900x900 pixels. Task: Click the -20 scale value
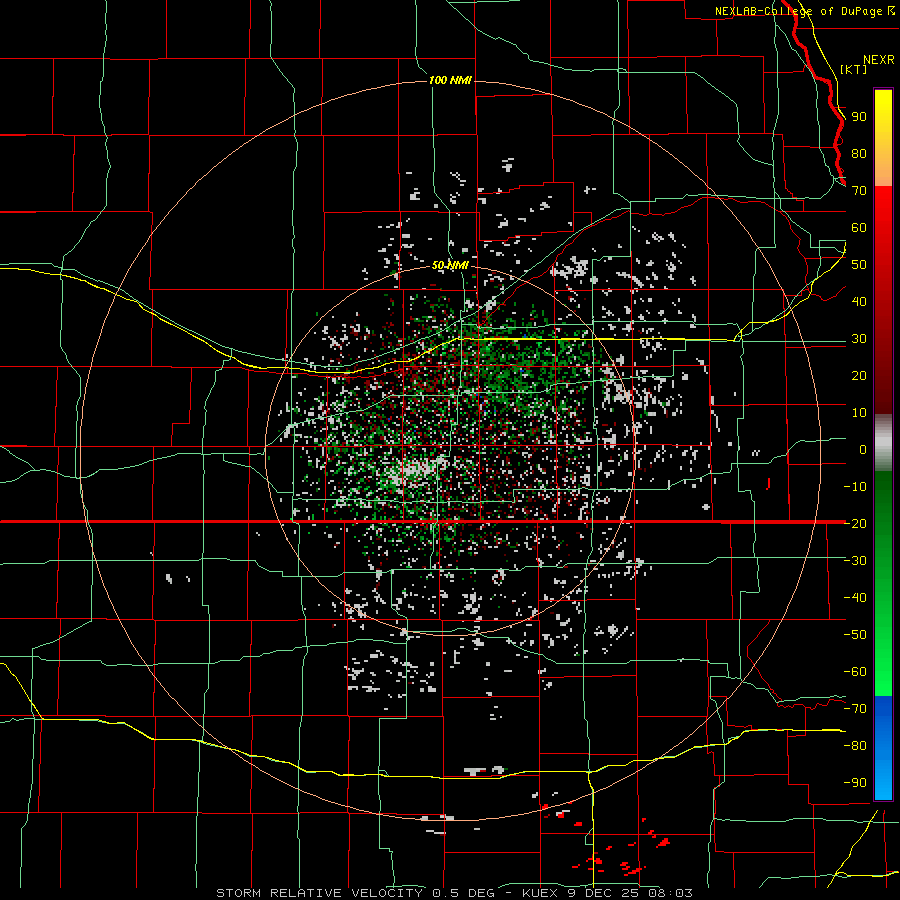[x=855, y=524]
